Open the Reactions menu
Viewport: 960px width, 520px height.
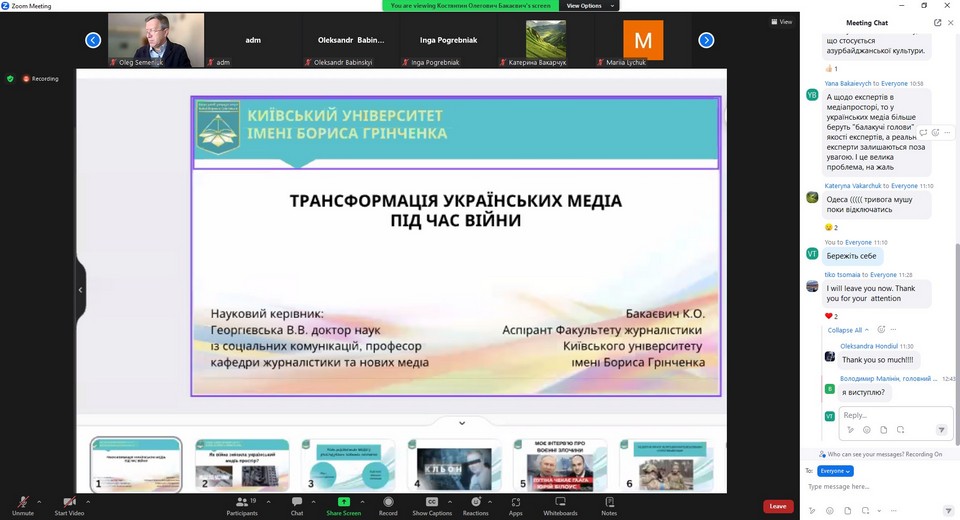[x=475, y=503]
